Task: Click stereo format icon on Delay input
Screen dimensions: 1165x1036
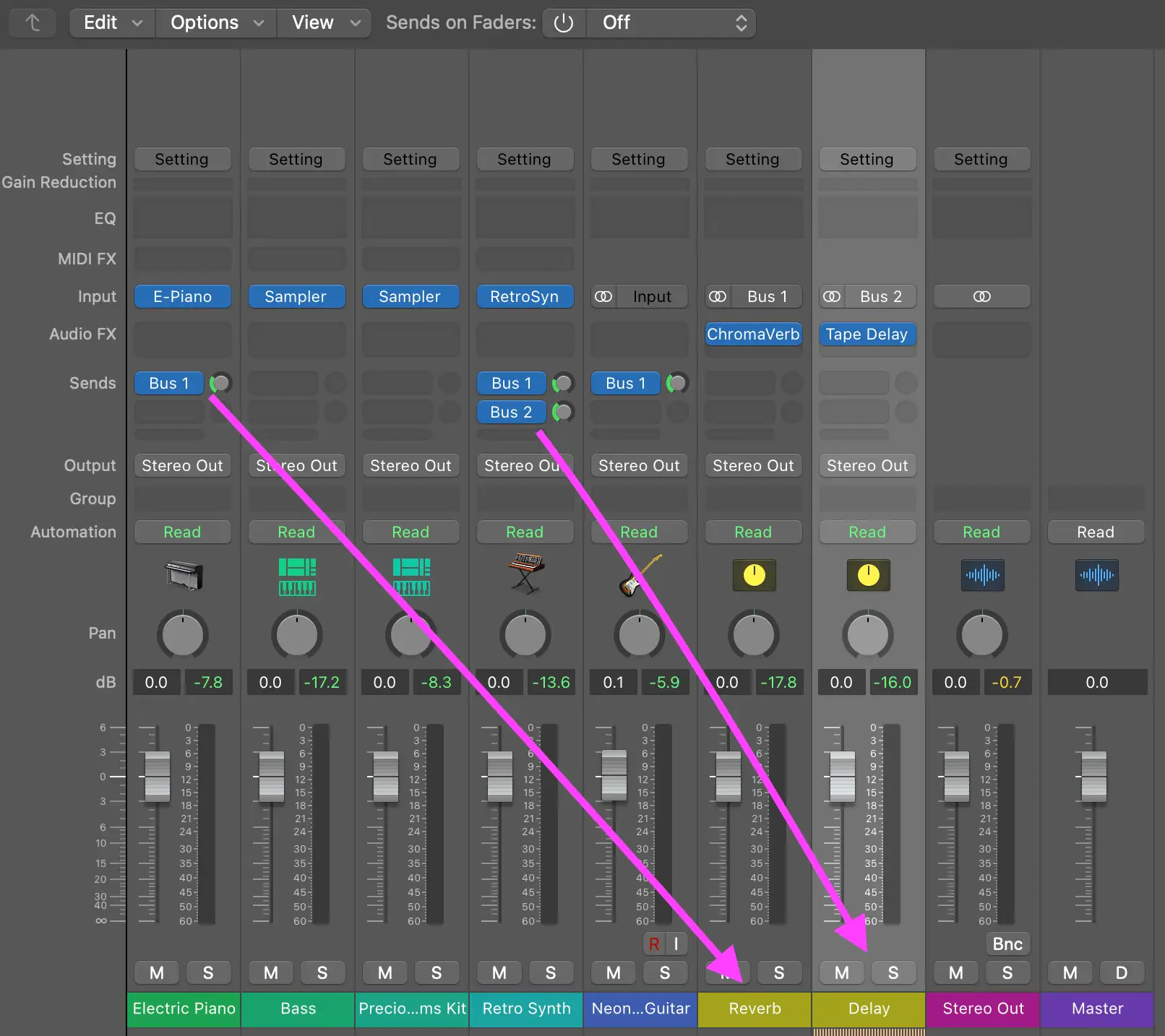Action: [832, 296]
